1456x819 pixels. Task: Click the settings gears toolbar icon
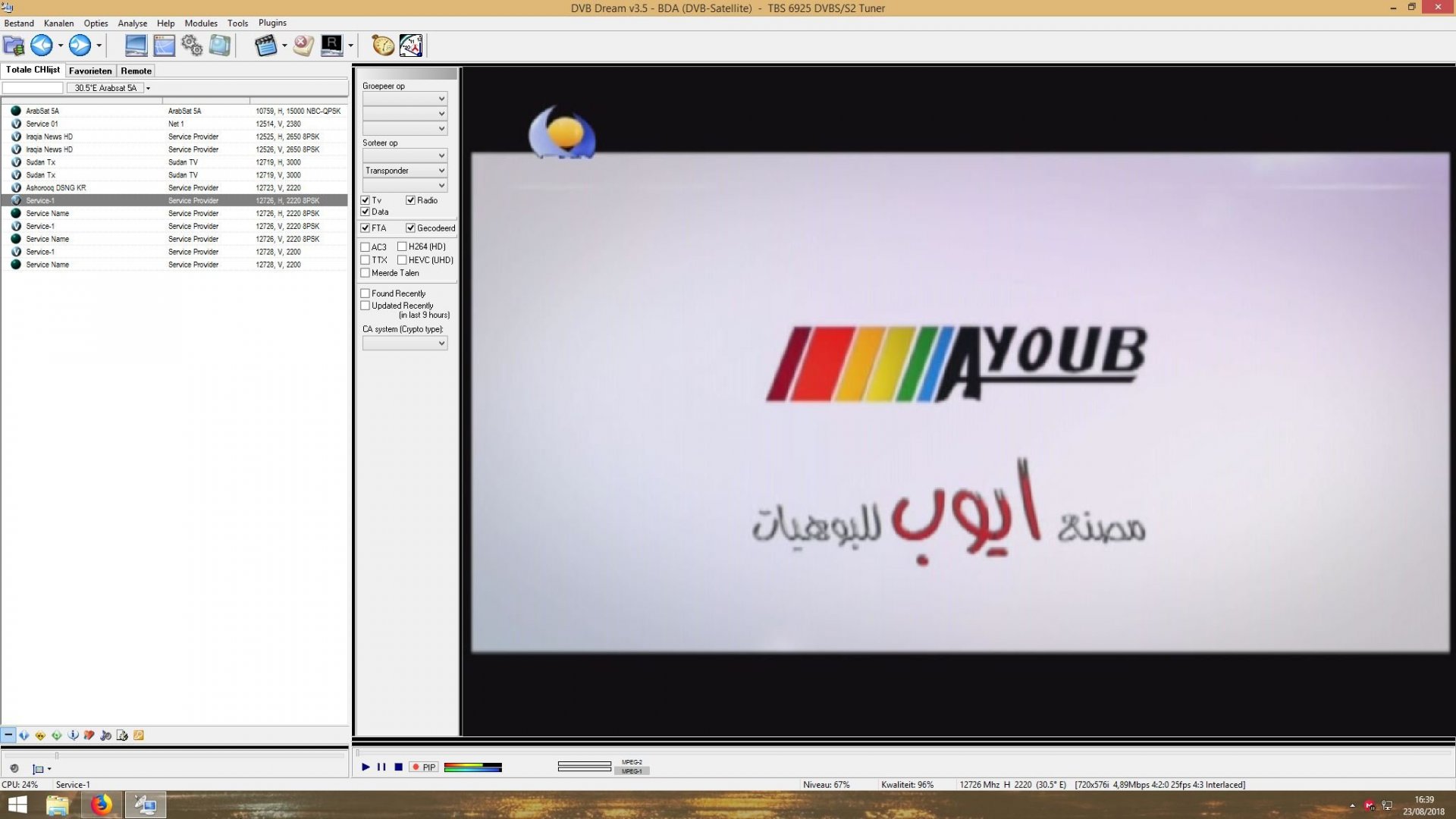coord(192,45)
